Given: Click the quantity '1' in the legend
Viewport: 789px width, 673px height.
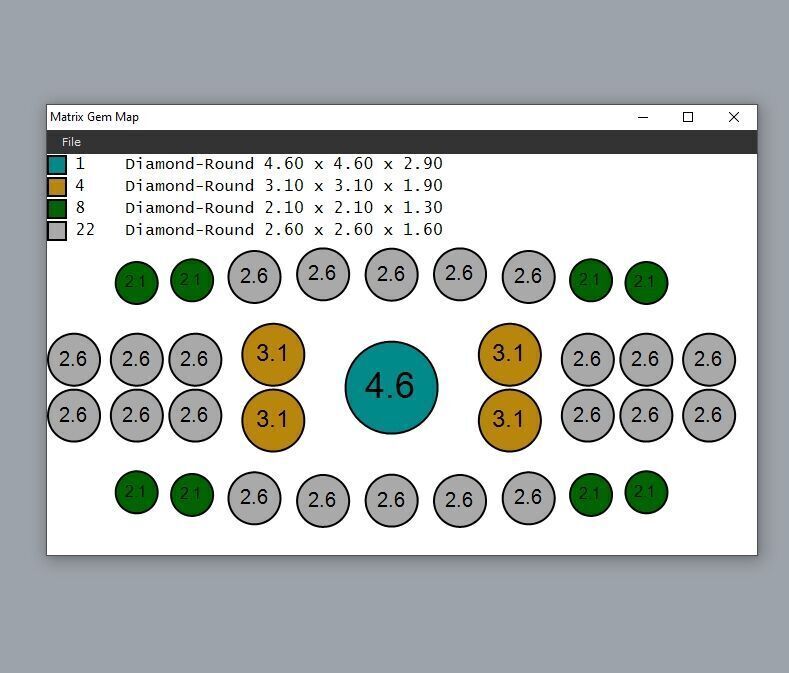Looking at the screenshot, I should click(80, 164).
